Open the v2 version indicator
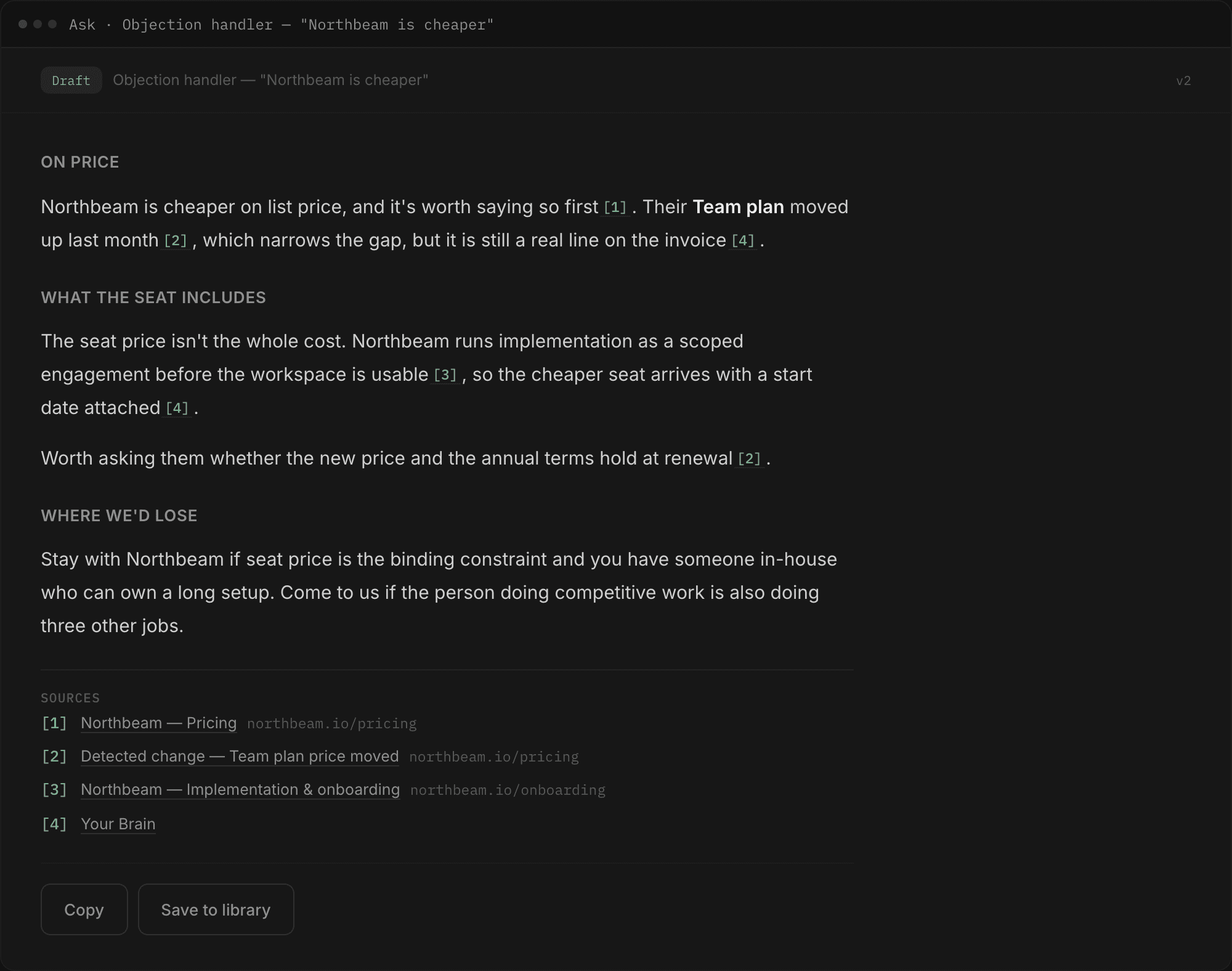Viewport: 1232px width, 971px height. (x=1183, y=81)
